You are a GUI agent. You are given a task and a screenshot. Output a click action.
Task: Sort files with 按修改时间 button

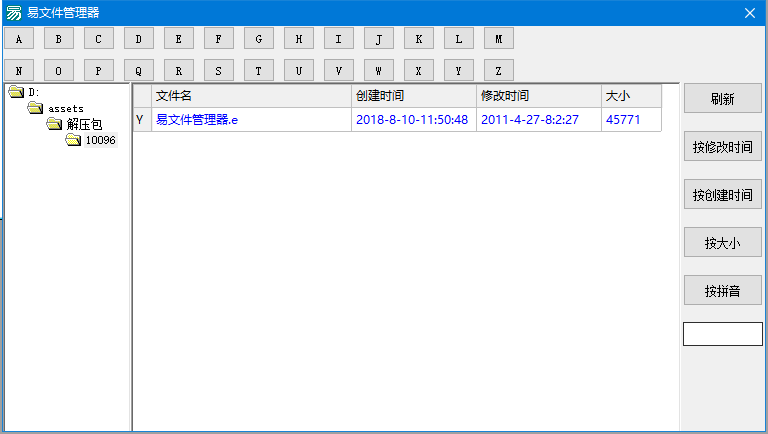coord(722,146)
